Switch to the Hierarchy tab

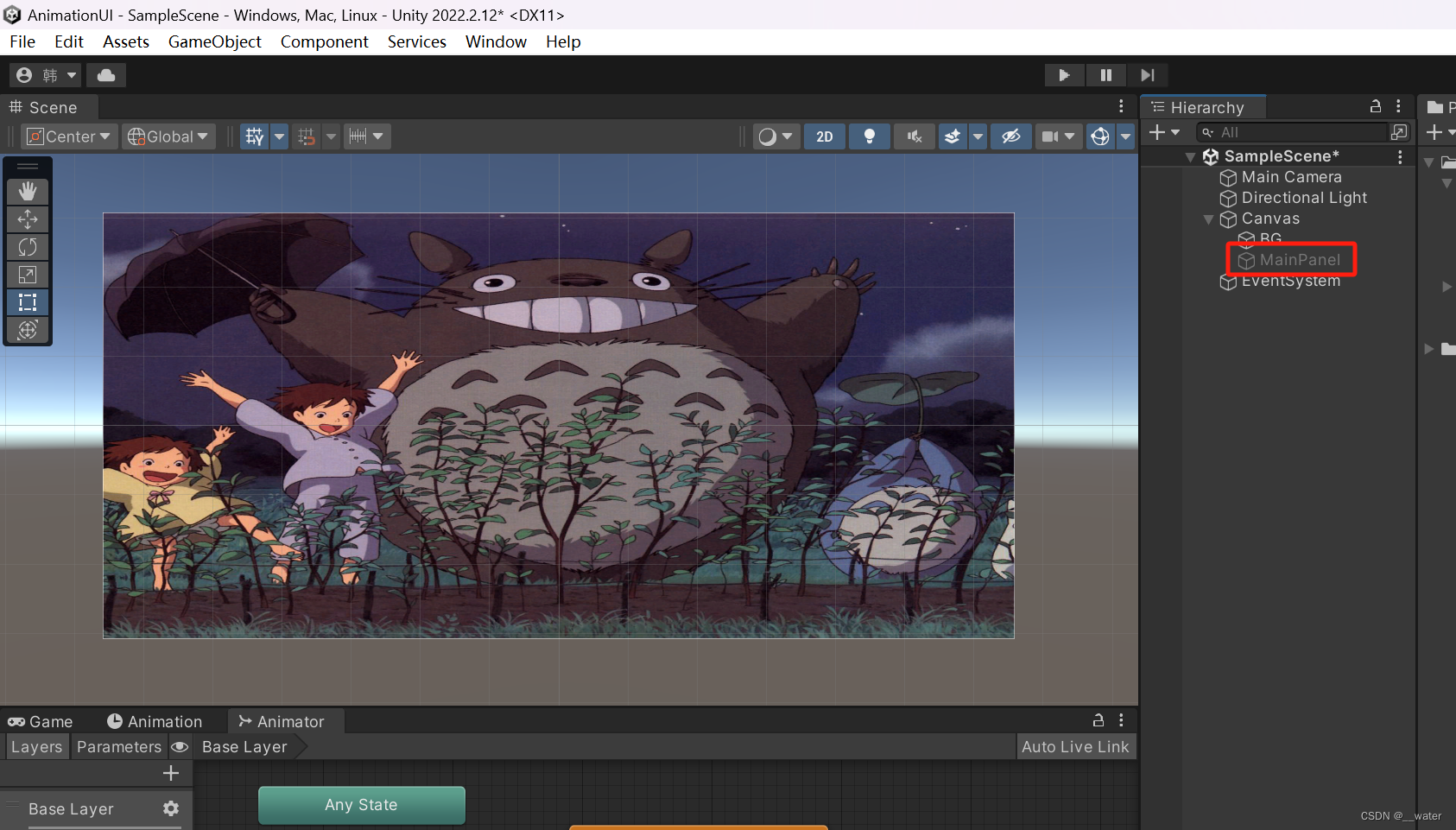point(1204,107)
